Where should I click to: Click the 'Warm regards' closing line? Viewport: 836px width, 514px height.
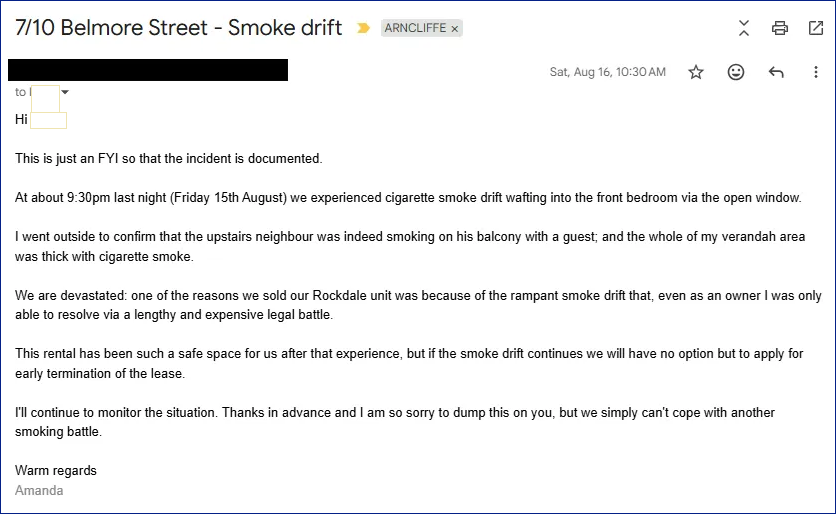click(56, 470)
